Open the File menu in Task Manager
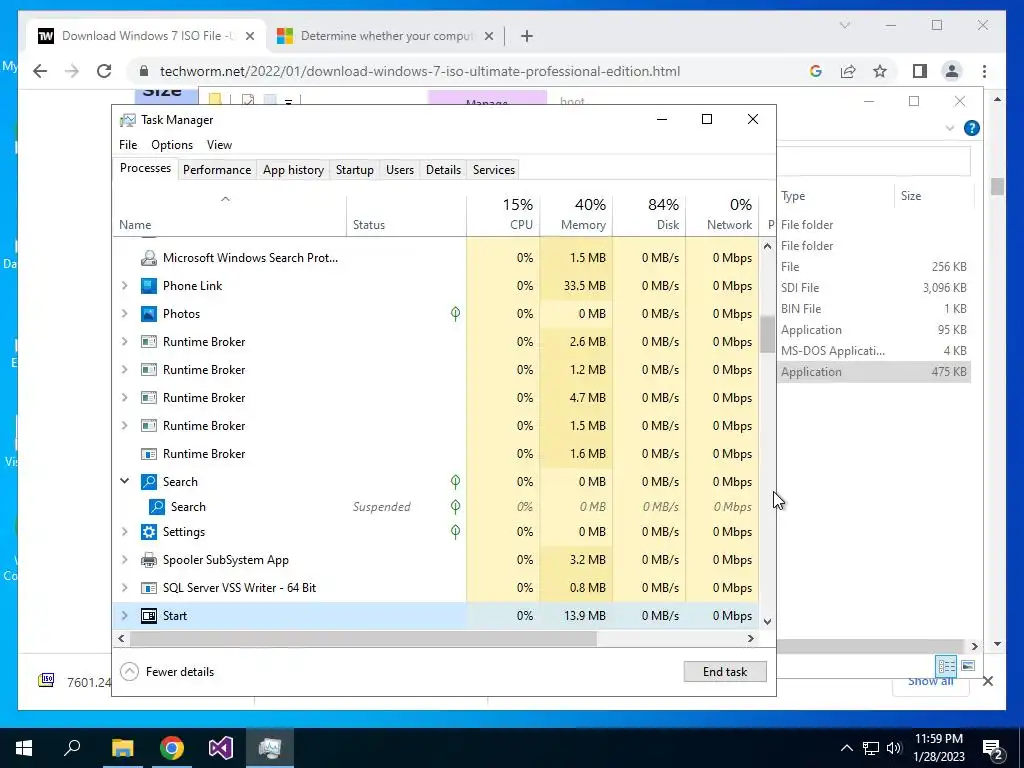The width and height of the screenshot is (1024, 768). click(x=128, y=145)
